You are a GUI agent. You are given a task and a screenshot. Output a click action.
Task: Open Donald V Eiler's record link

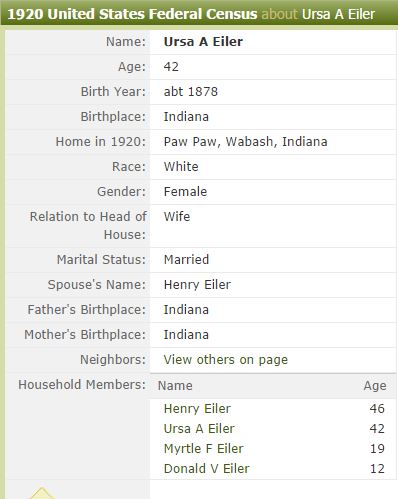[x=207, y=469]
